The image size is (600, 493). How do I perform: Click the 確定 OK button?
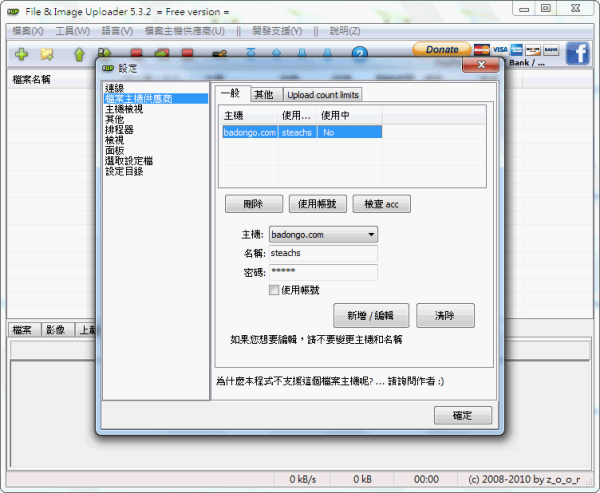463,415
